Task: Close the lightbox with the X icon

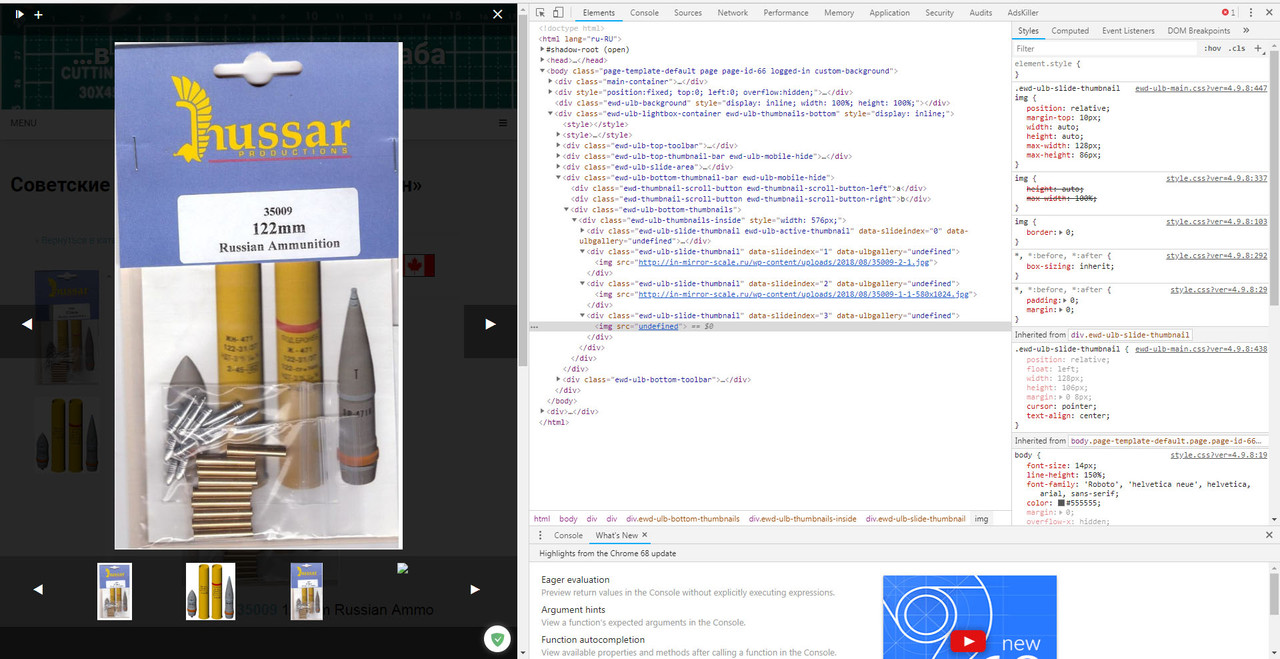Action: tap(498, 14)
